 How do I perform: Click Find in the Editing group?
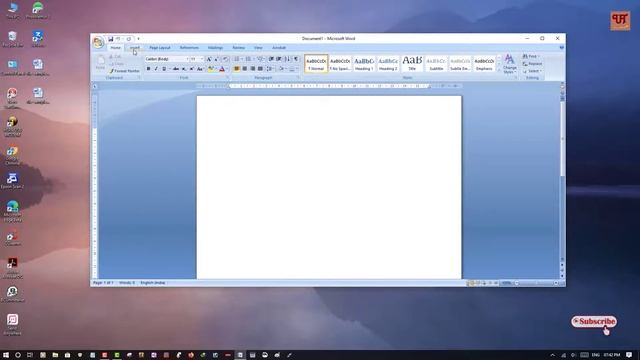[x=531, y=56]
